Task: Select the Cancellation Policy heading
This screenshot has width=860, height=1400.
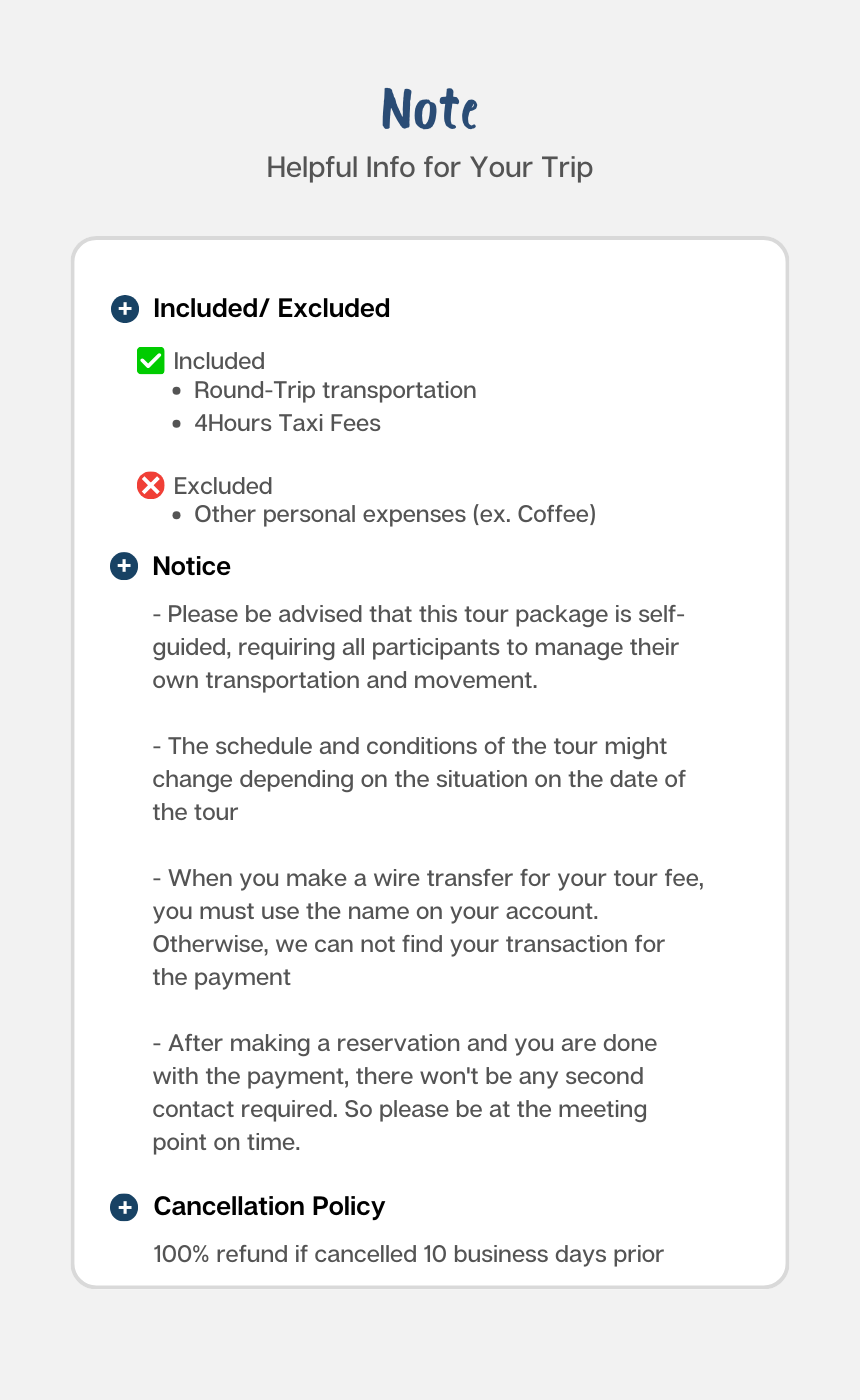Action: pos(269,1207)
